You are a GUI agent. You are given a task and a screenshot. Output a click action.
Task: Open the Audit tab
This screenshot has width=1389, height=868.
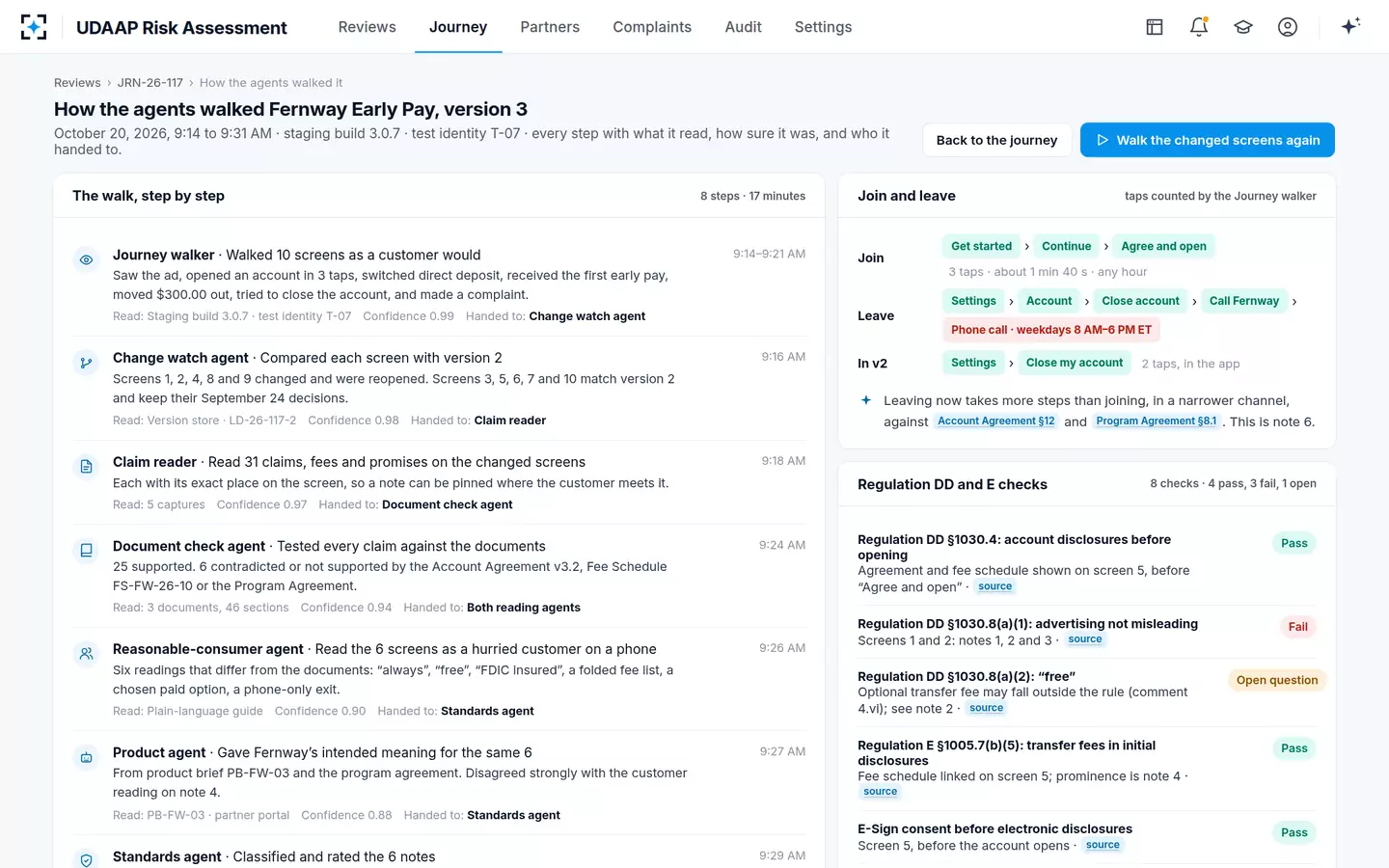744,27
